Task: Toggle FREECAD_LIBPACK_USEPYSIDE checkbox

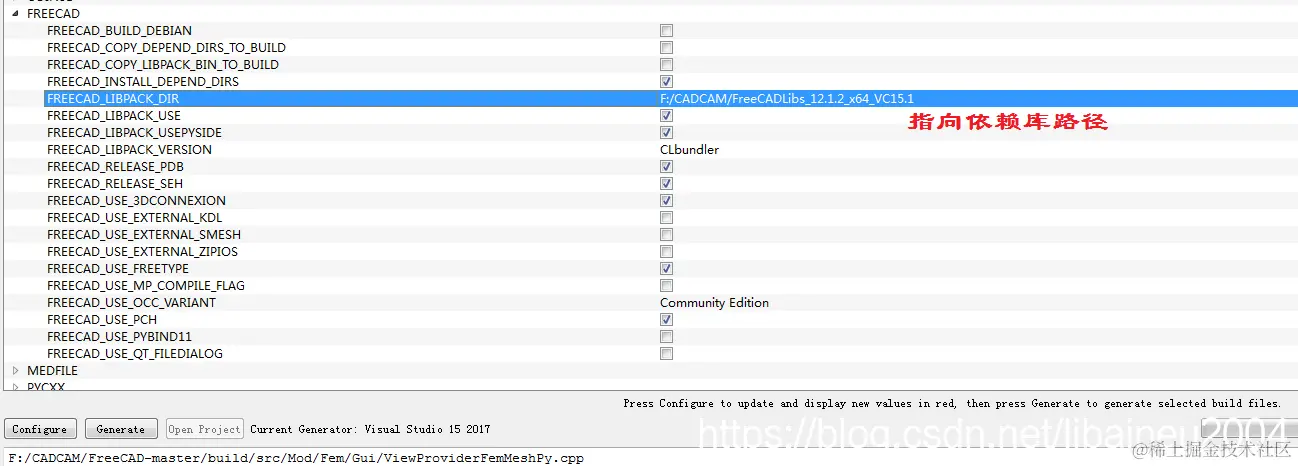Action: (x=666, y=133)
